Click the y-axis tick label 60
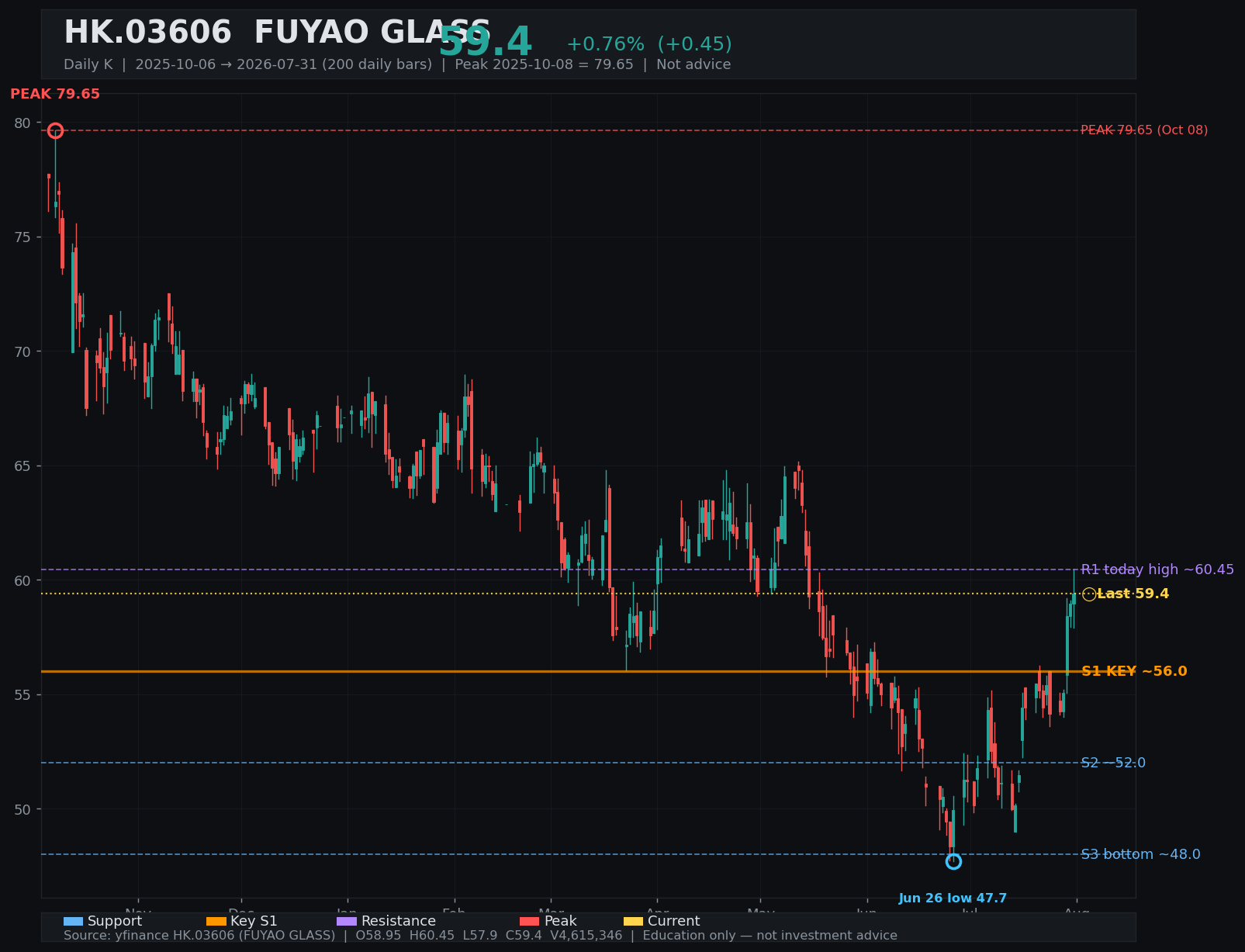Screen dimensions: 1245x952 22,580
